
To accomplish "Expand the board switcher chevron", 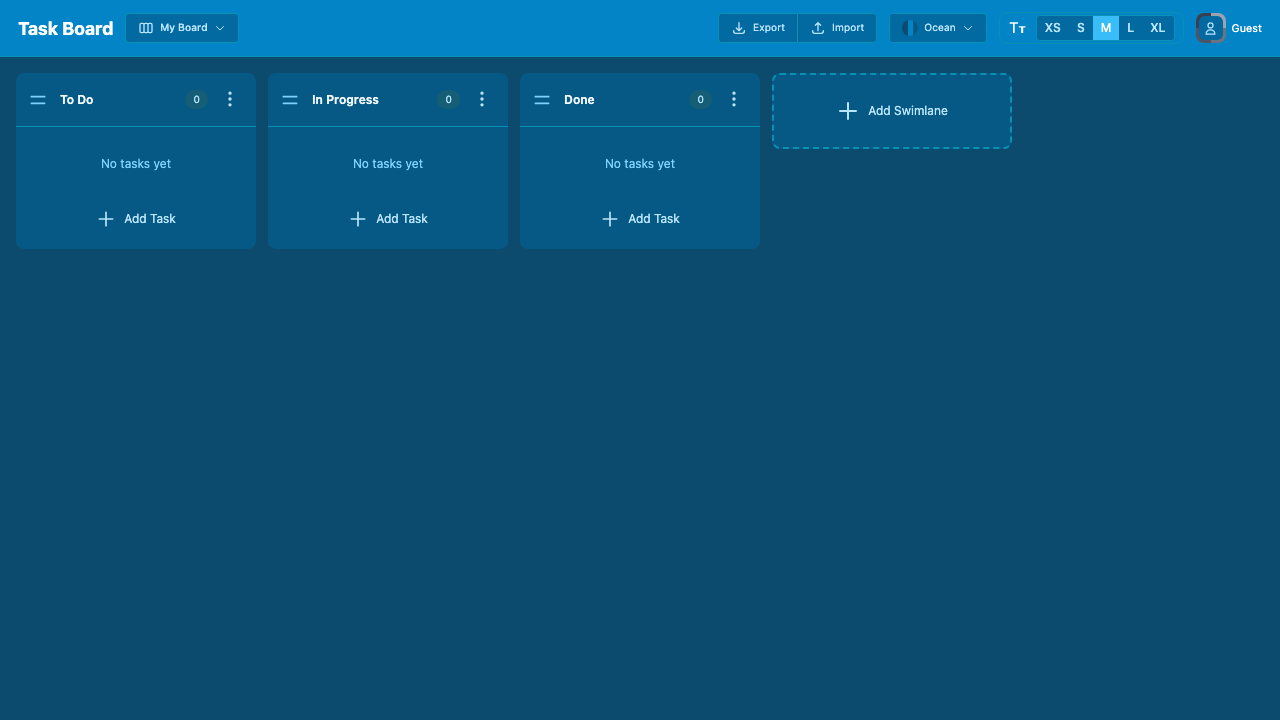I will click(x=220, y=28).
